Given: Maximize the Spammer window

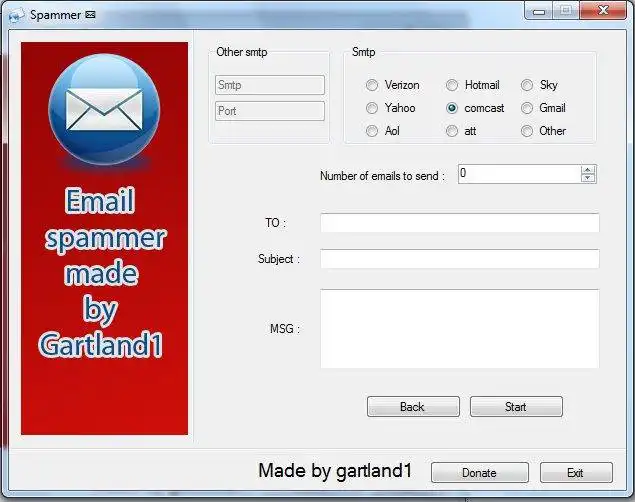Looking at the screenshot, I should tap(566, 11).
